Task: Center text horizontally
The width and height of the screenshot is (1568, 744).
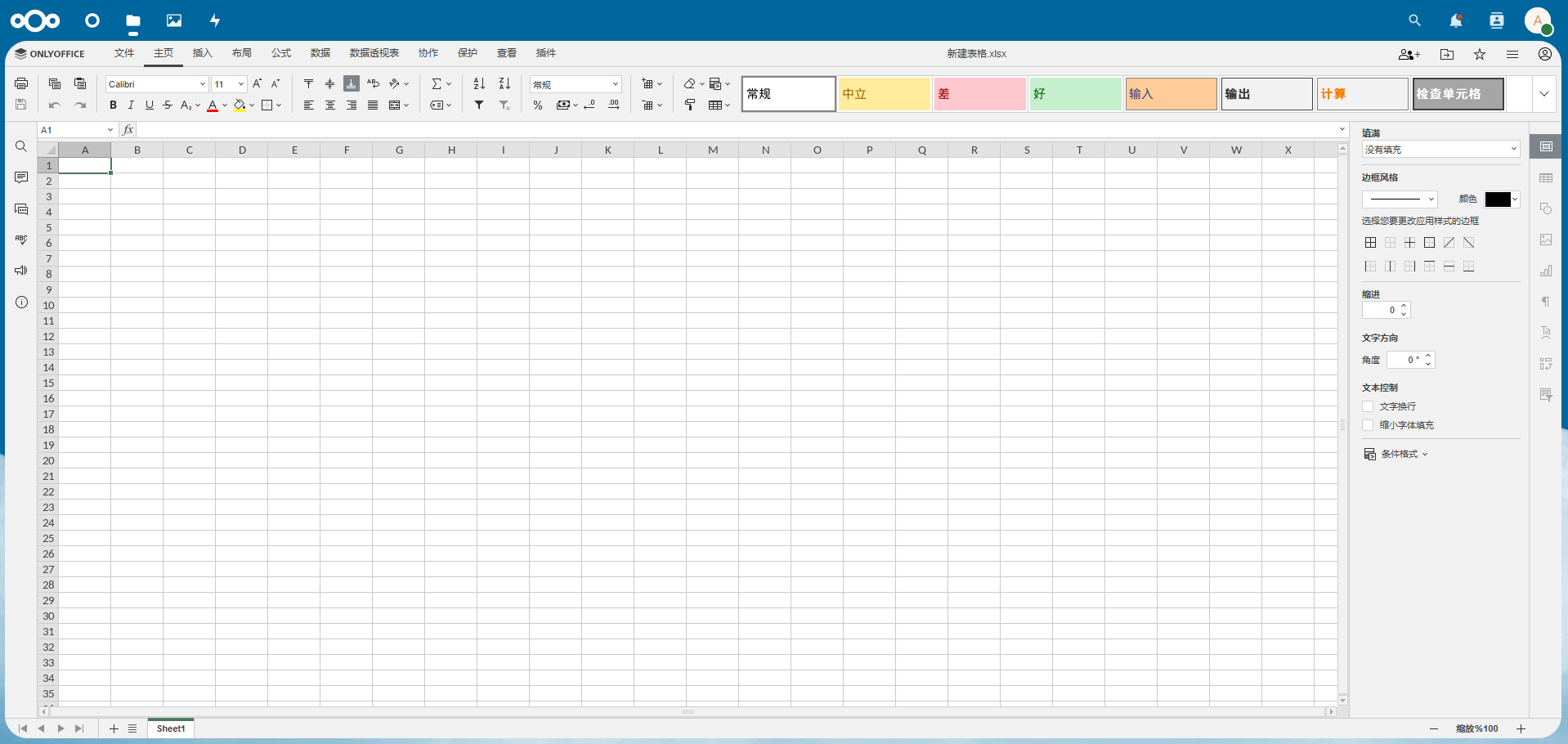Action: [x=329, y=105]
